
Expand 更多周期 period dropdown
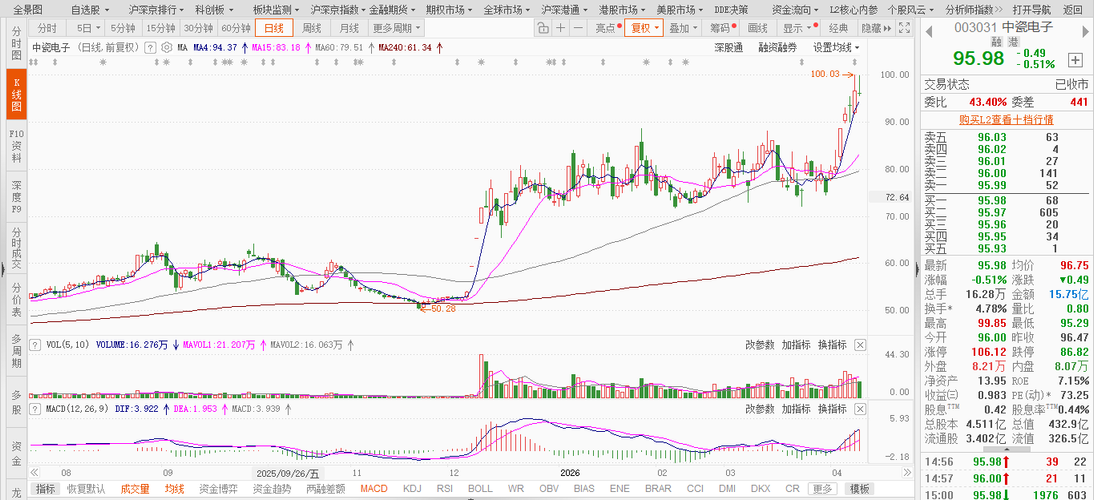pos(397,28)
